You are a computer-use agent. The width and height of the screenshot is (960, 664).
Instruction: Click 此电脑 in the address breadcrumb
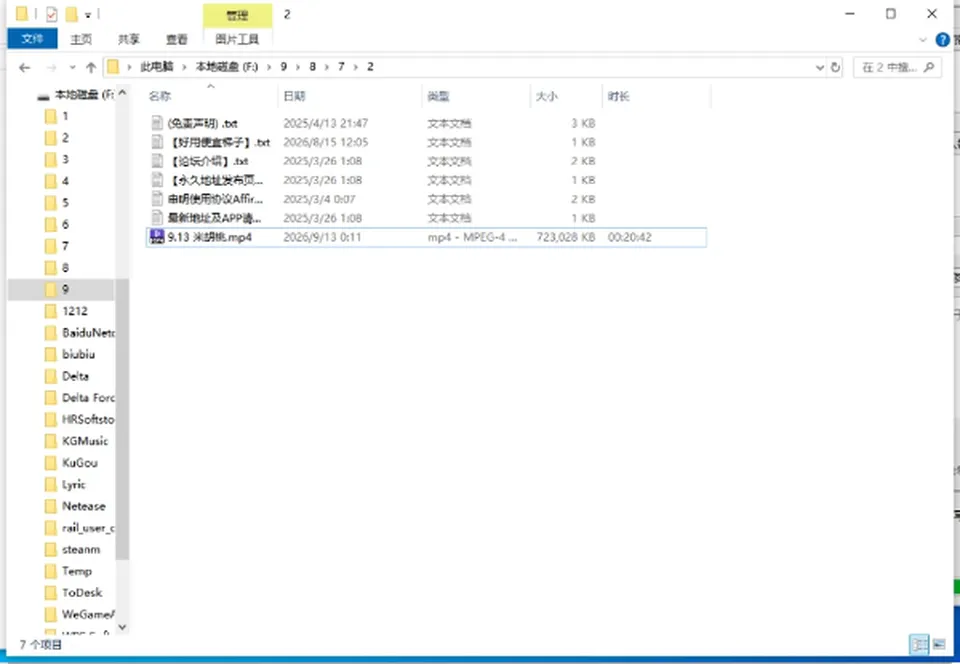(x=157, y=67)
